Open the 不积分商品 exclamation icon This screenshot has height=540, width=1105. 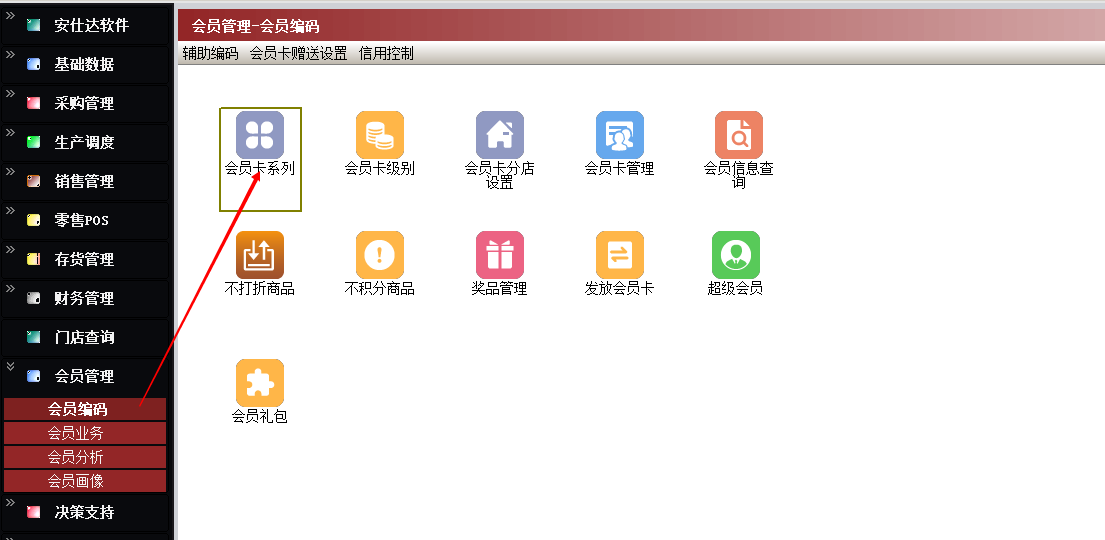[380, 254]
